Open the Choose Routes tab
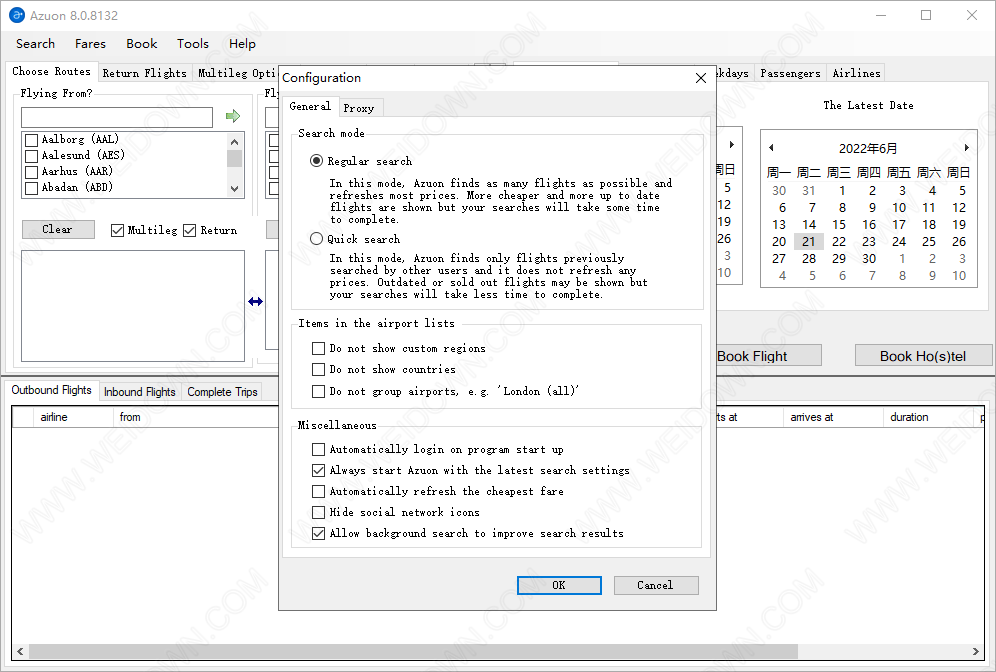This screenshot has width=996, height=672. [51, 71]
